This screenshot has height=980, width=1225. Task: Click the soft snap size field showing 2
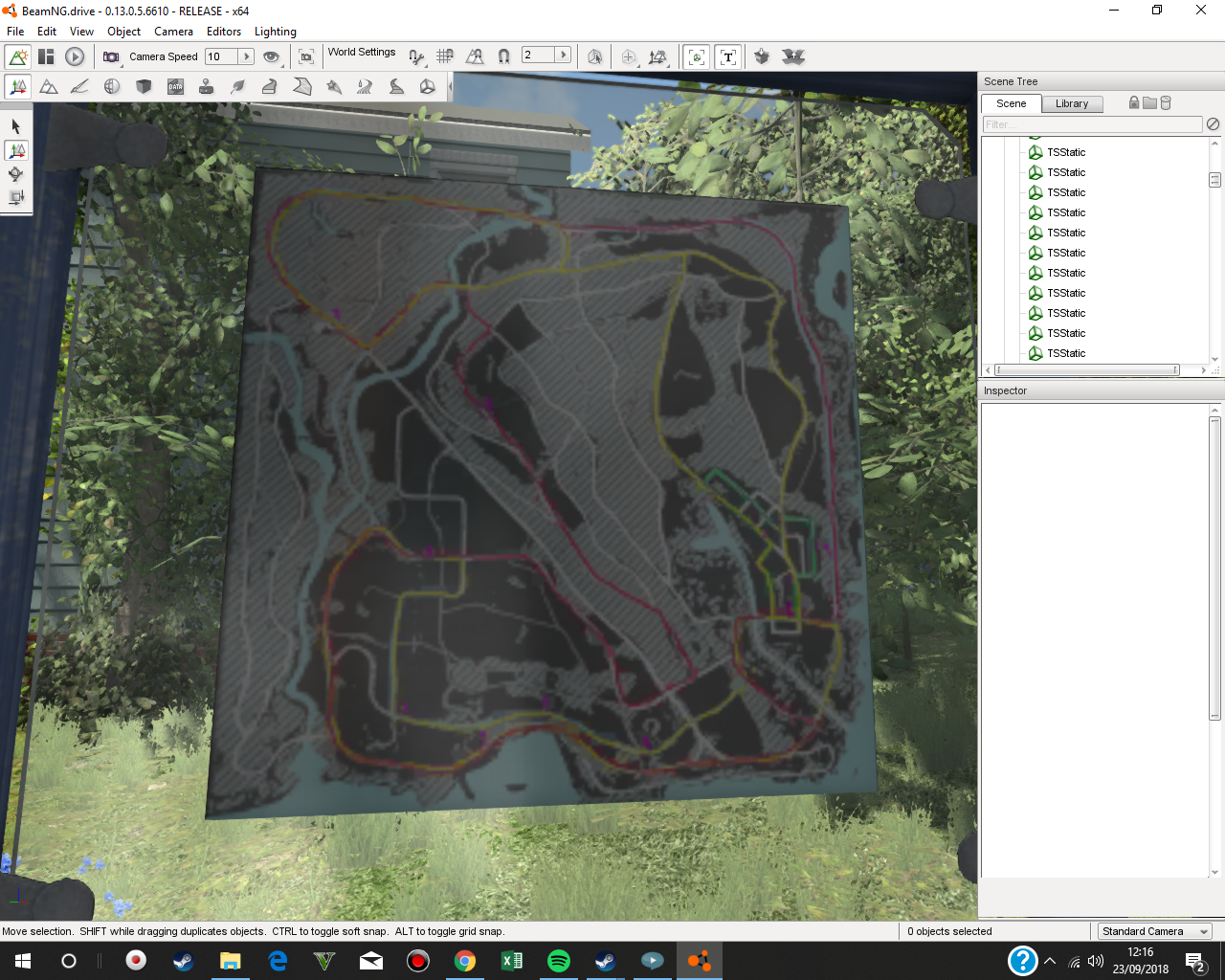click(539, 55)
